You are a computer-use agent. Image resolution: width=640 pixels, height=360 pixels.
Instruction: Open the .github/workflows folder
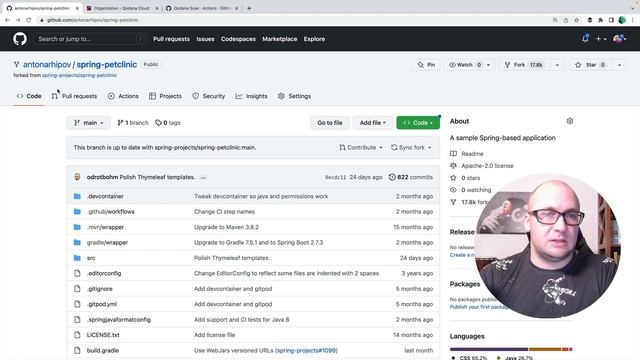(111, 211)
